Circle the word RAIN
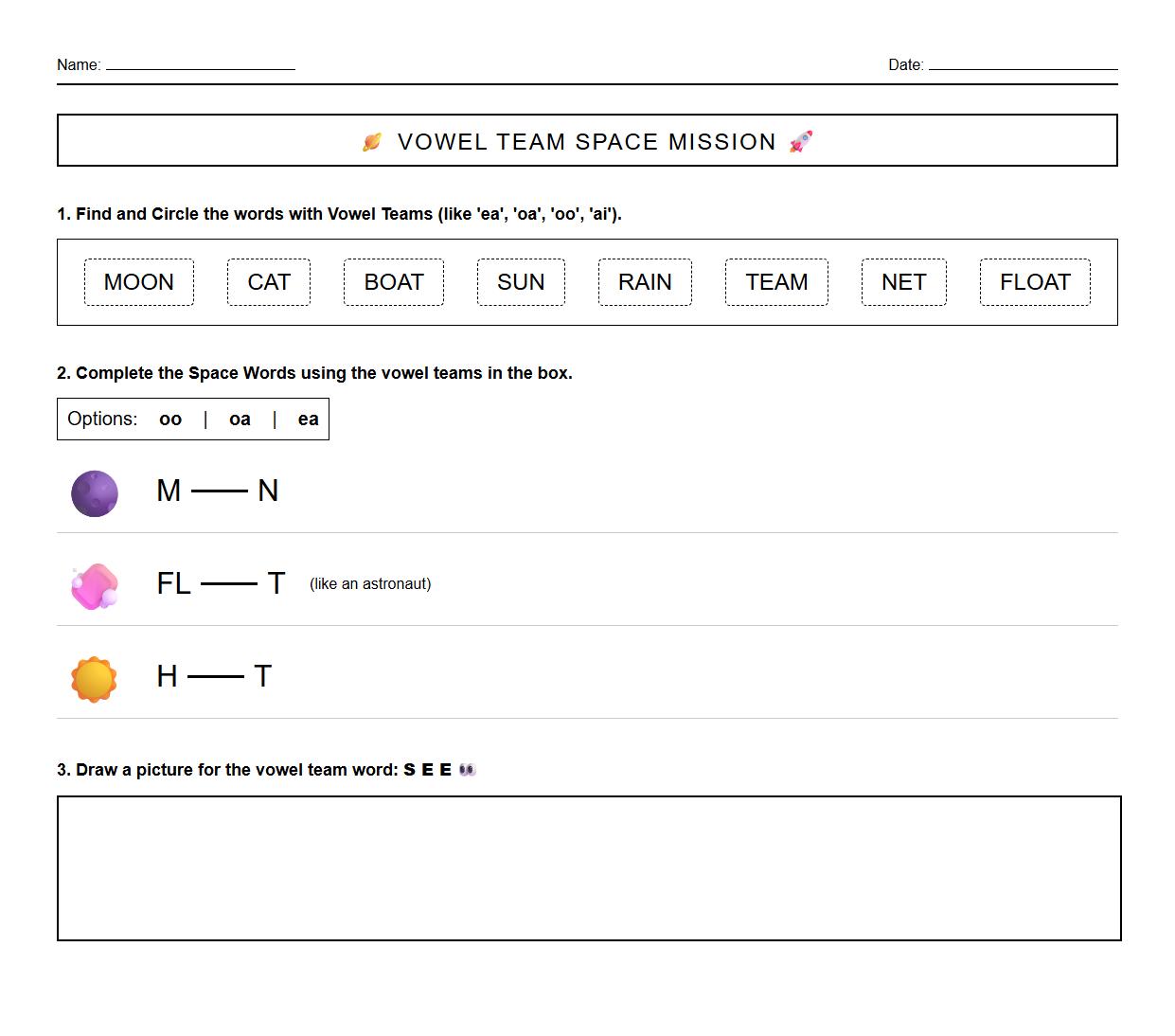 [645, 281]
